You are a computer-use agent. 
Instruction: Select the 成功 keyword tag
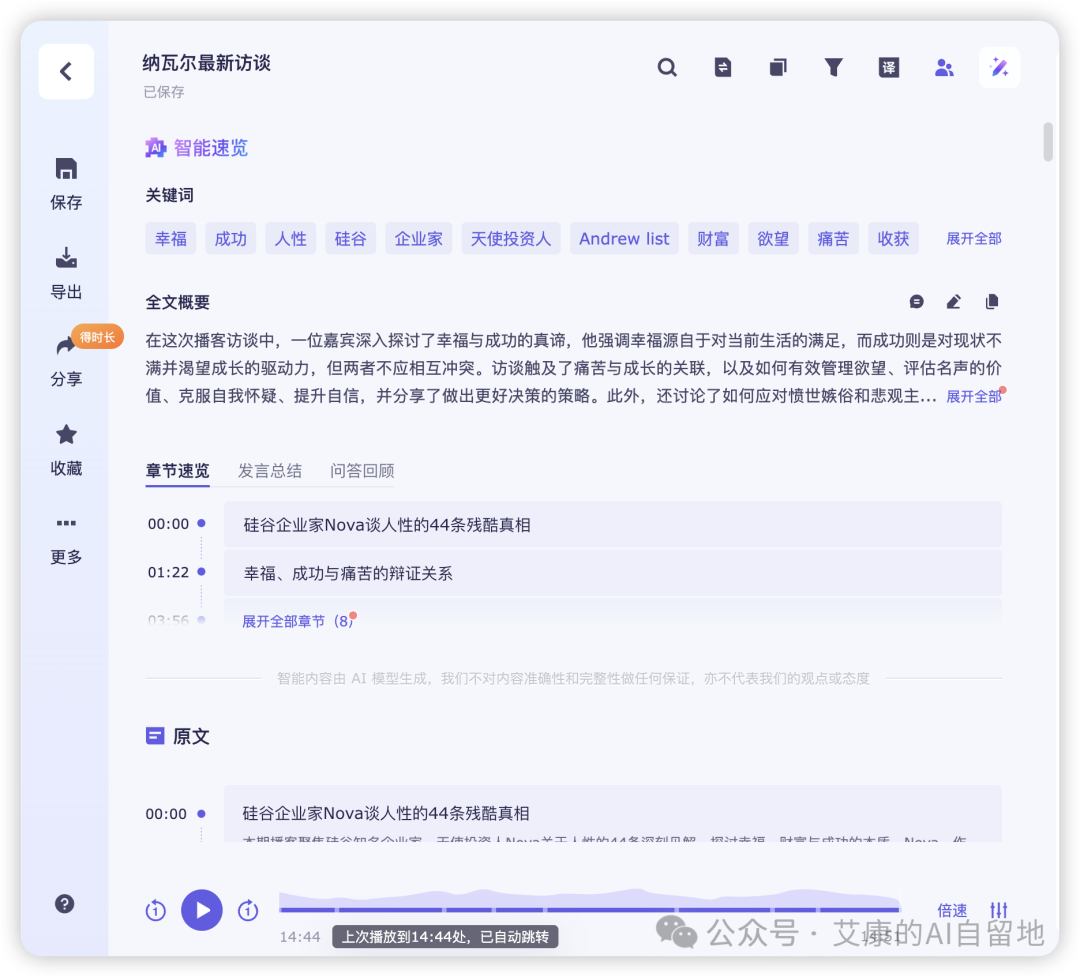(x=231, y=238)
